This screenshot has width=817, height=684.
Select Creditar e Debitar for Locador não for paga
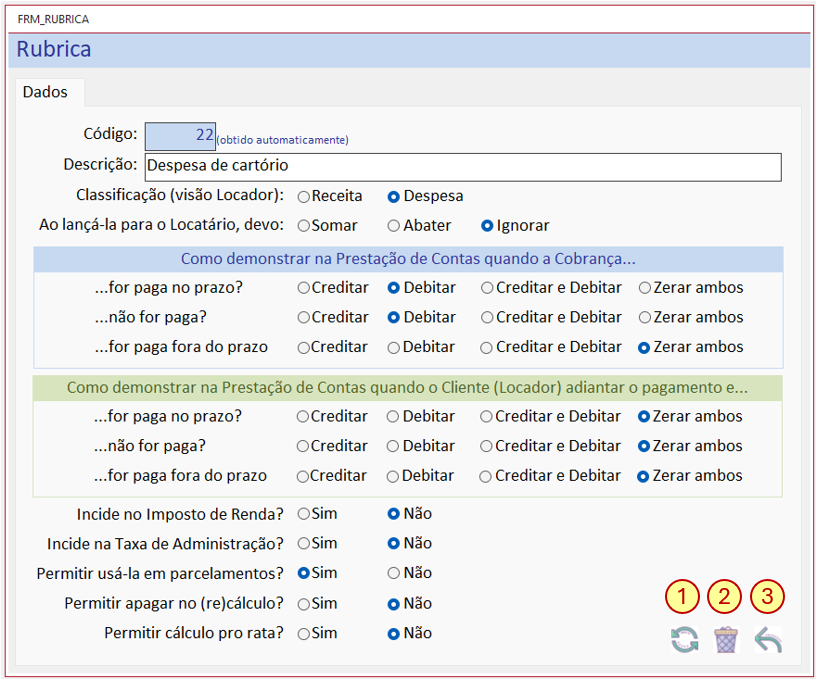click(486, 446)
